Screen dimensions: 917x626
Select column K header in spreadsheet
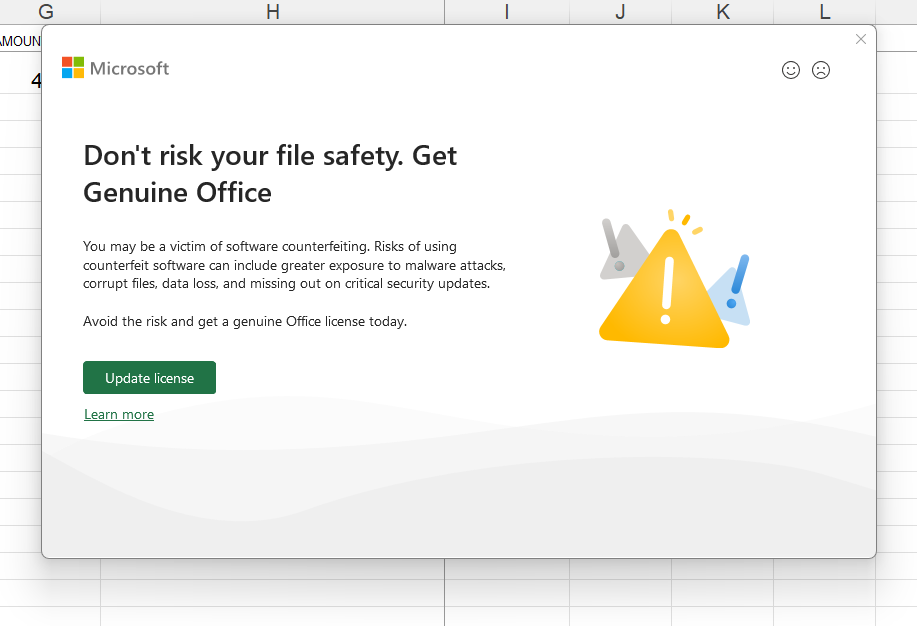point(723,12)
